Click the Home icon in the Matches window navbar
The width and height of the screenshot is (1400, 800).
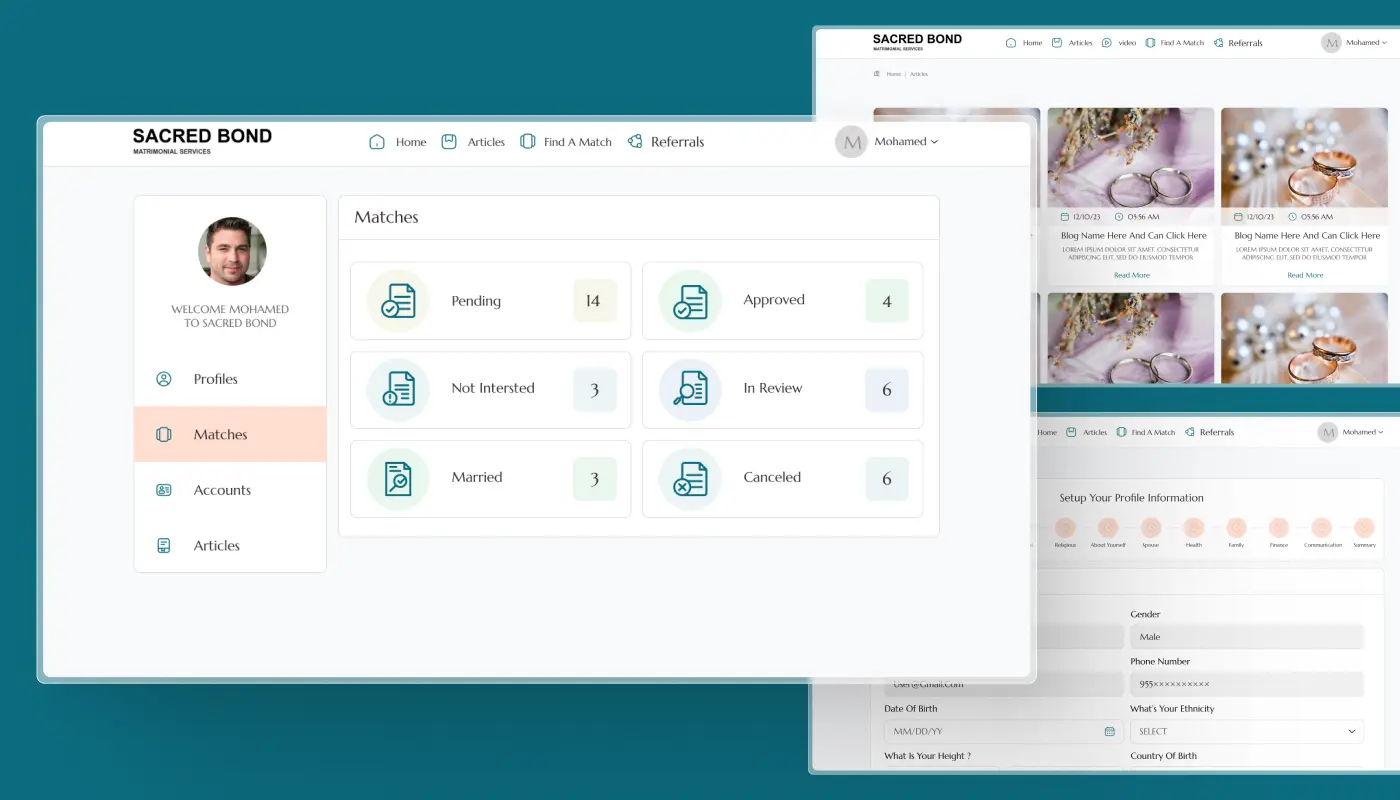tap(377, 142)
